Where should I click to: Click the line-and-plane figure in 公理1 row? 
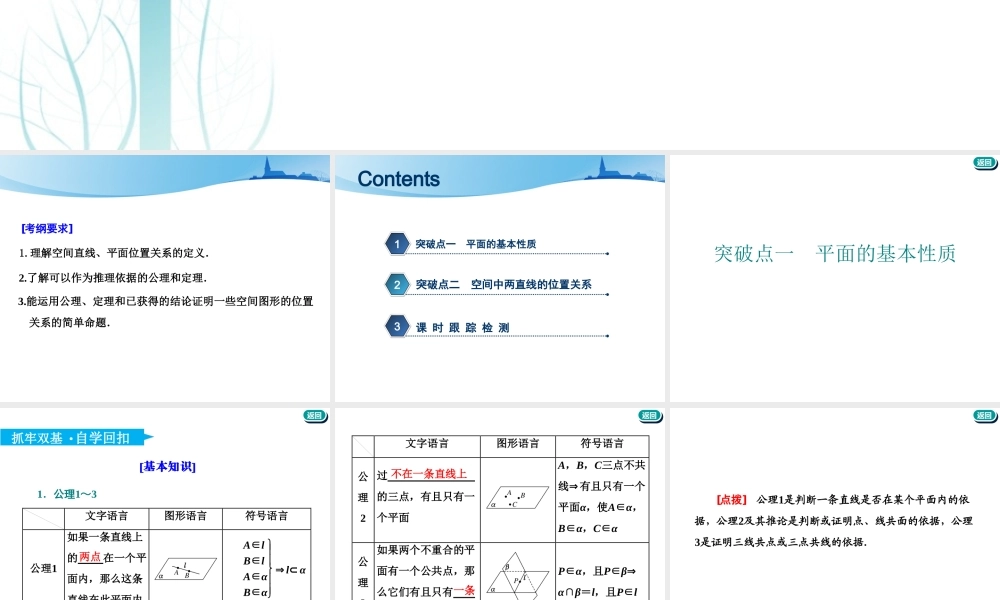click(x=186, y=570)
